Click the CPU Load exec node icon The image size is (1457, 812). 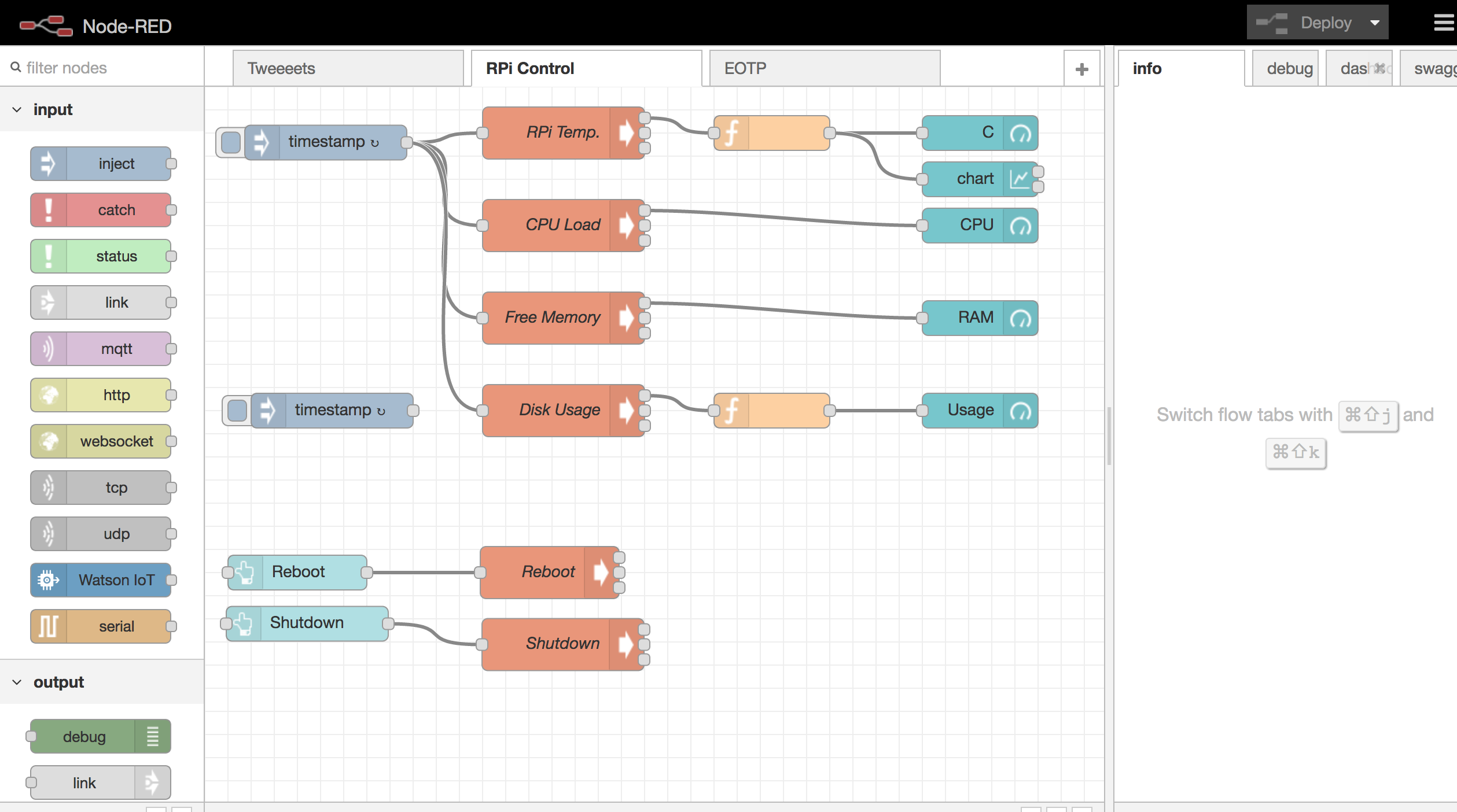[627, 224]
